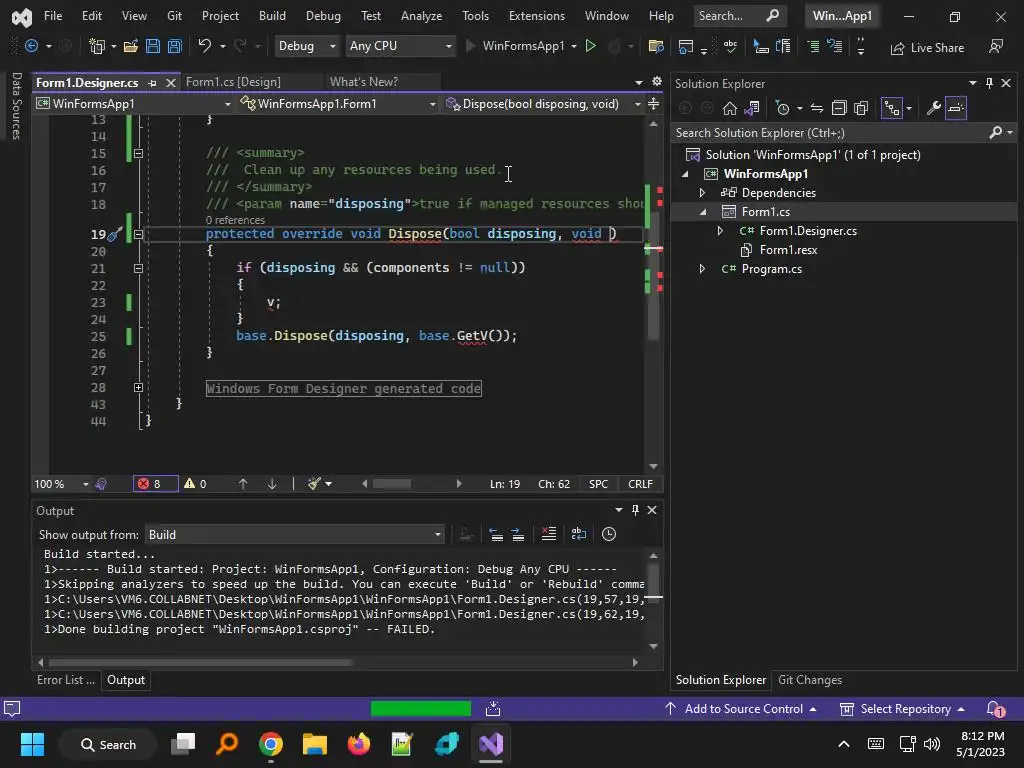Open the 'Show output from' Build dropdown

pyautogui.click(x=295, y=535)
